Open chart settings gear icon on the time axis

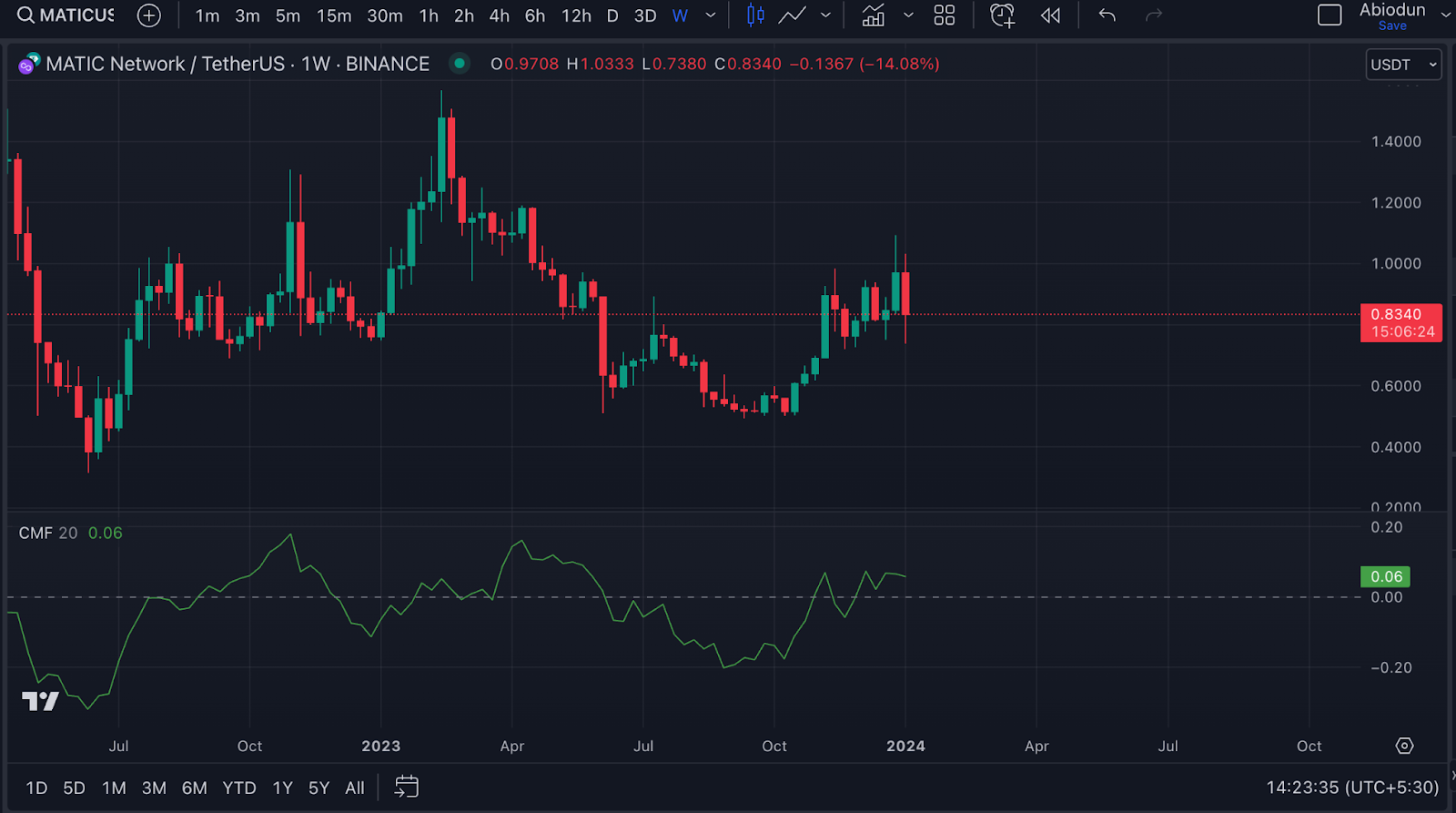coord(1404,746)
